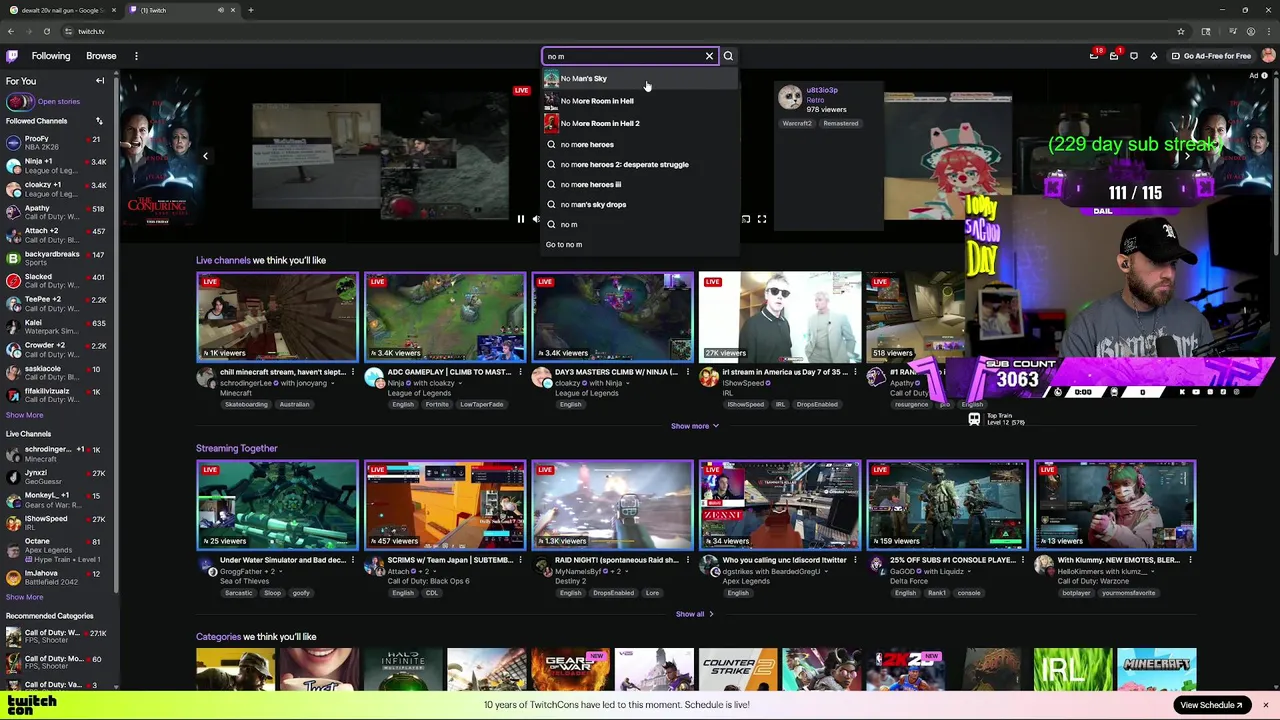Screen dimensions: 1280x720
Task: Click the search magnifier button
Action: (728, 56)
